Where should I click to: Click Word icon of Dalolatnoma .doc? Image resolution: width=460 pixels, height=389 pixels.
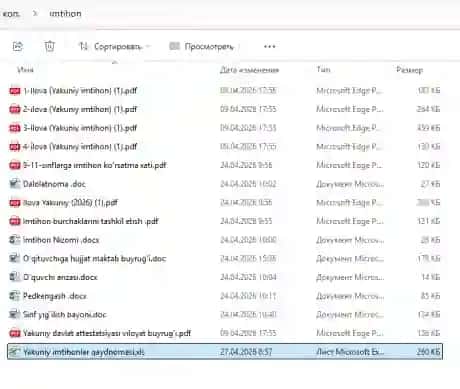[15, 184]
